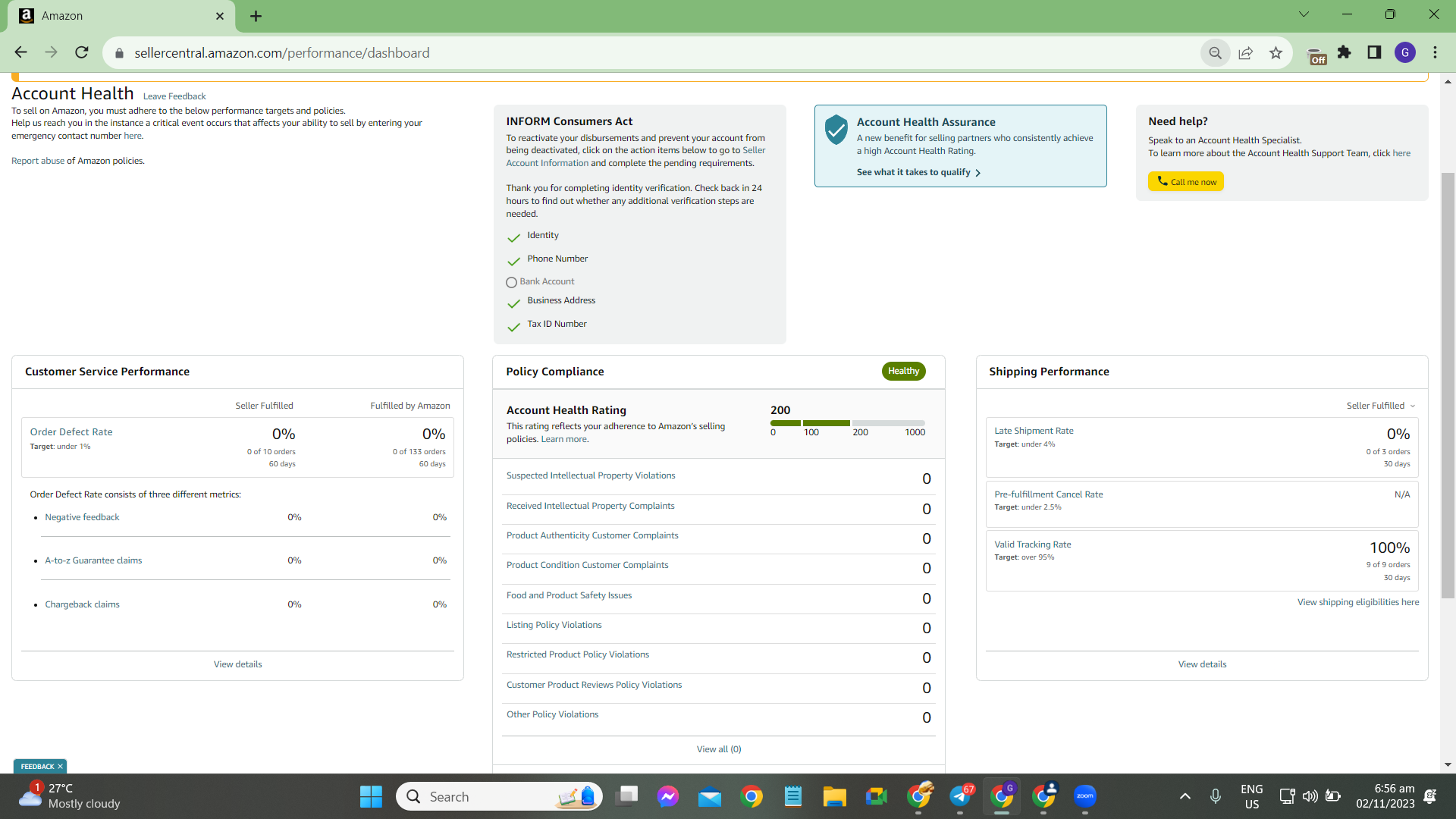Image resolution: width=1456 pixels, height=819 pixels.
Task: Open Customer Product Reviews Policy Violations
Action: point(594,685)
